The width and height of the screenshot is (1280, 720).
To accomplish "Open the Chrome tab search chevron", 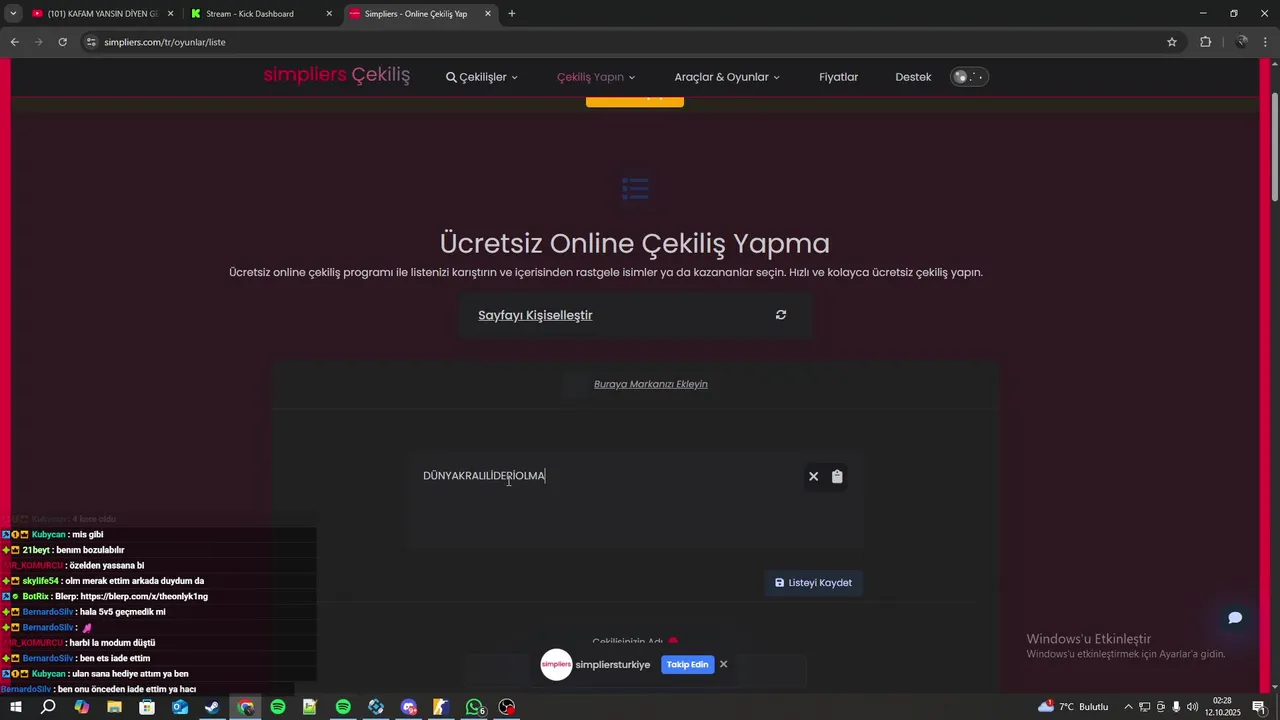I will point(13,14).
